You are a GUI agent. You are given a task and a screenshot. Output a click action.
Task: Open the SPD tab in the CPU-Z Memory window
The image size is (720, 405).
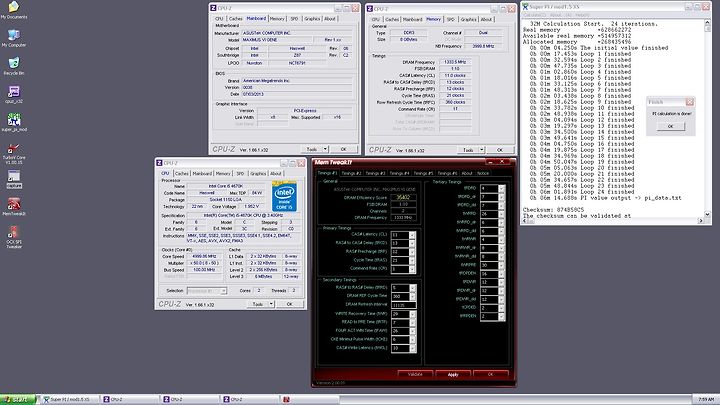tap(450, 19)
